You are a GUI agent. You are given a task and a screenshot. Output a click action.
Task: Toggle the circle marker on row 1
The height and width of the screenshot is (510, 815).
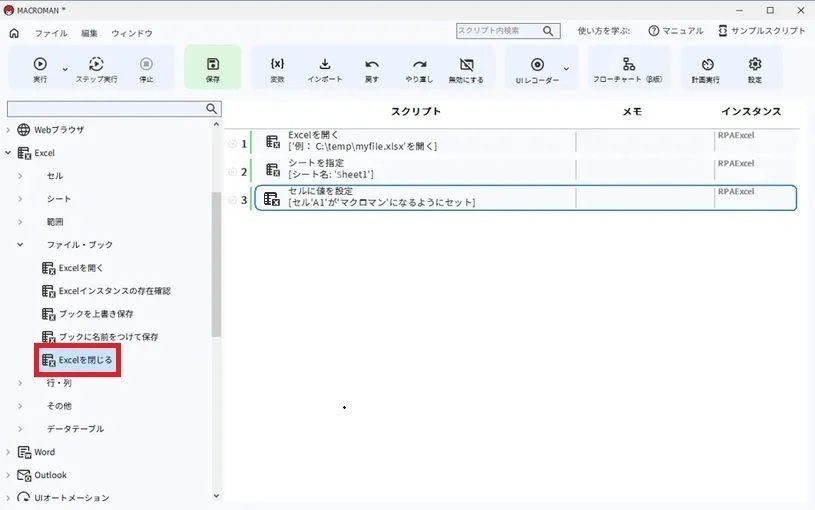coord(233,144)
